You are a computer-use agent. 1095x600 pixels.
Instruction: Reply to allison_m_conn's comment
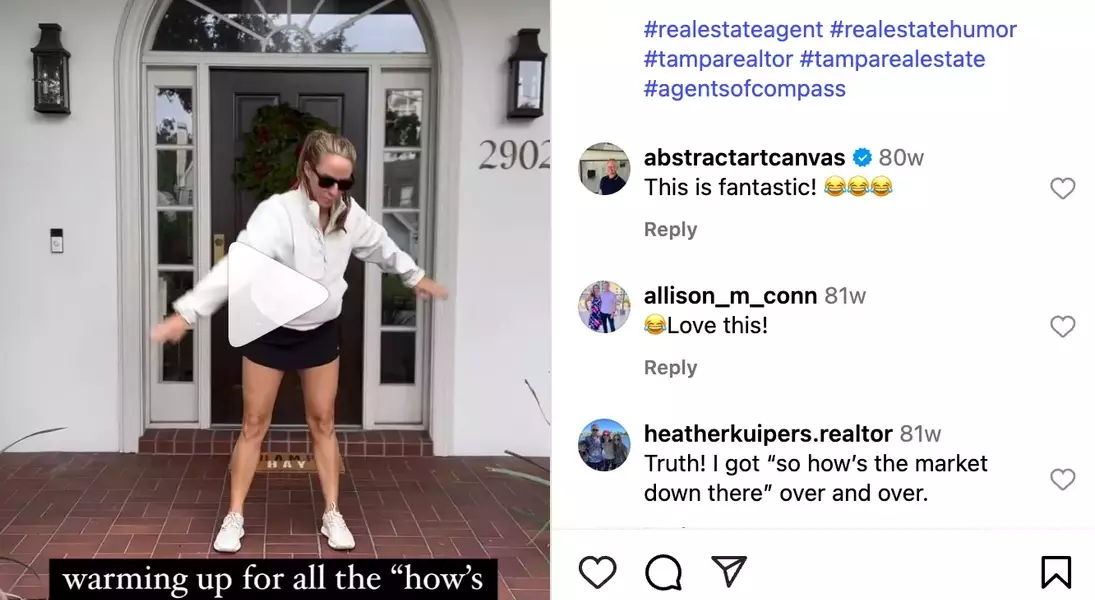[x=670, y=368]
